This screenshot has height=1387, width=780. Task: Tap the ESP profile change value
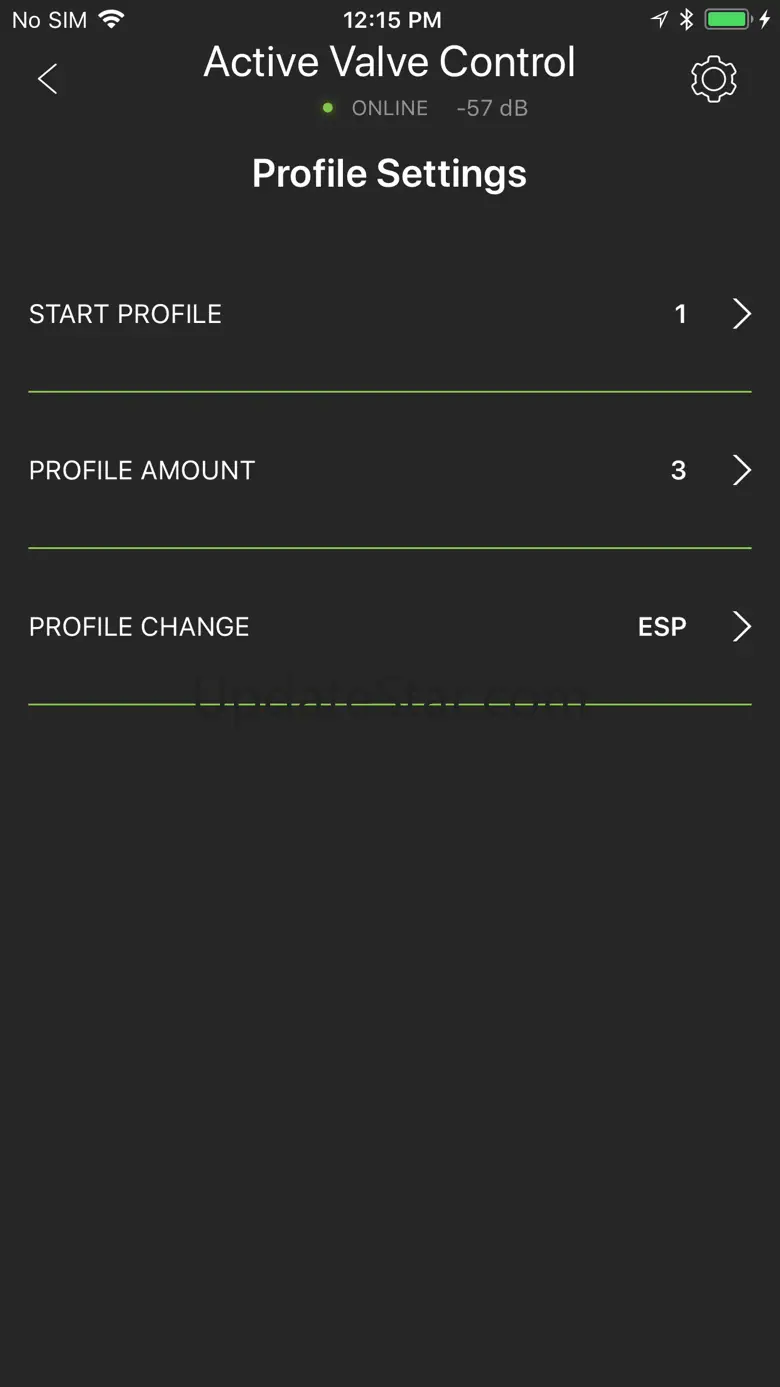click(662, 627)
